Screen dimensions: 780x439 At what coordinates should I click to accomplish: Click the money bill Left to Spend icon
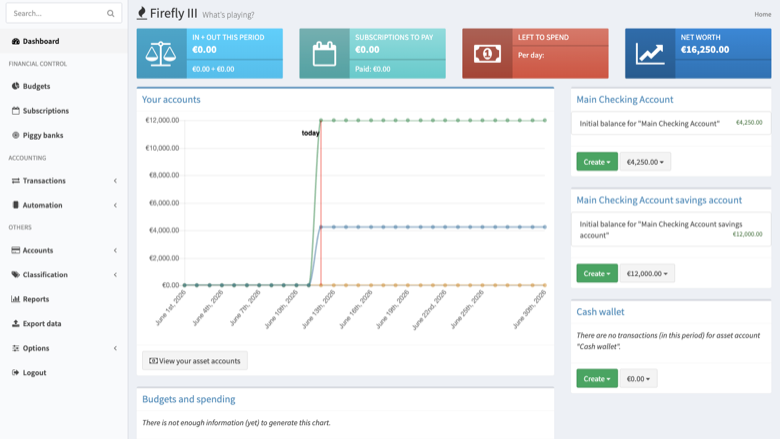click(x=487, y=54)
